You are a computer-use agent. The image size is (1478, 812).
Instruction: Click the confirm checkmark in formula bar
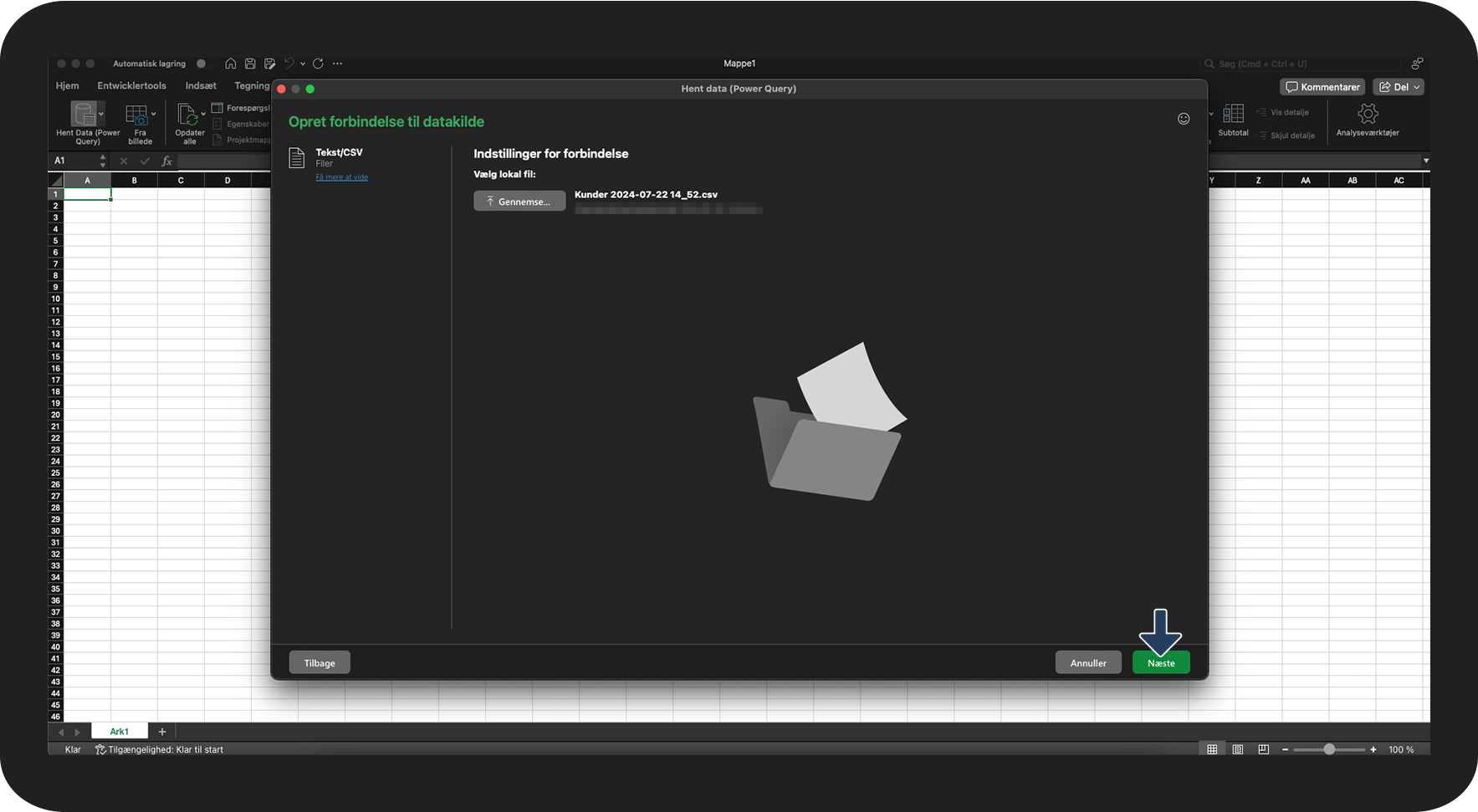click(145, 161)
